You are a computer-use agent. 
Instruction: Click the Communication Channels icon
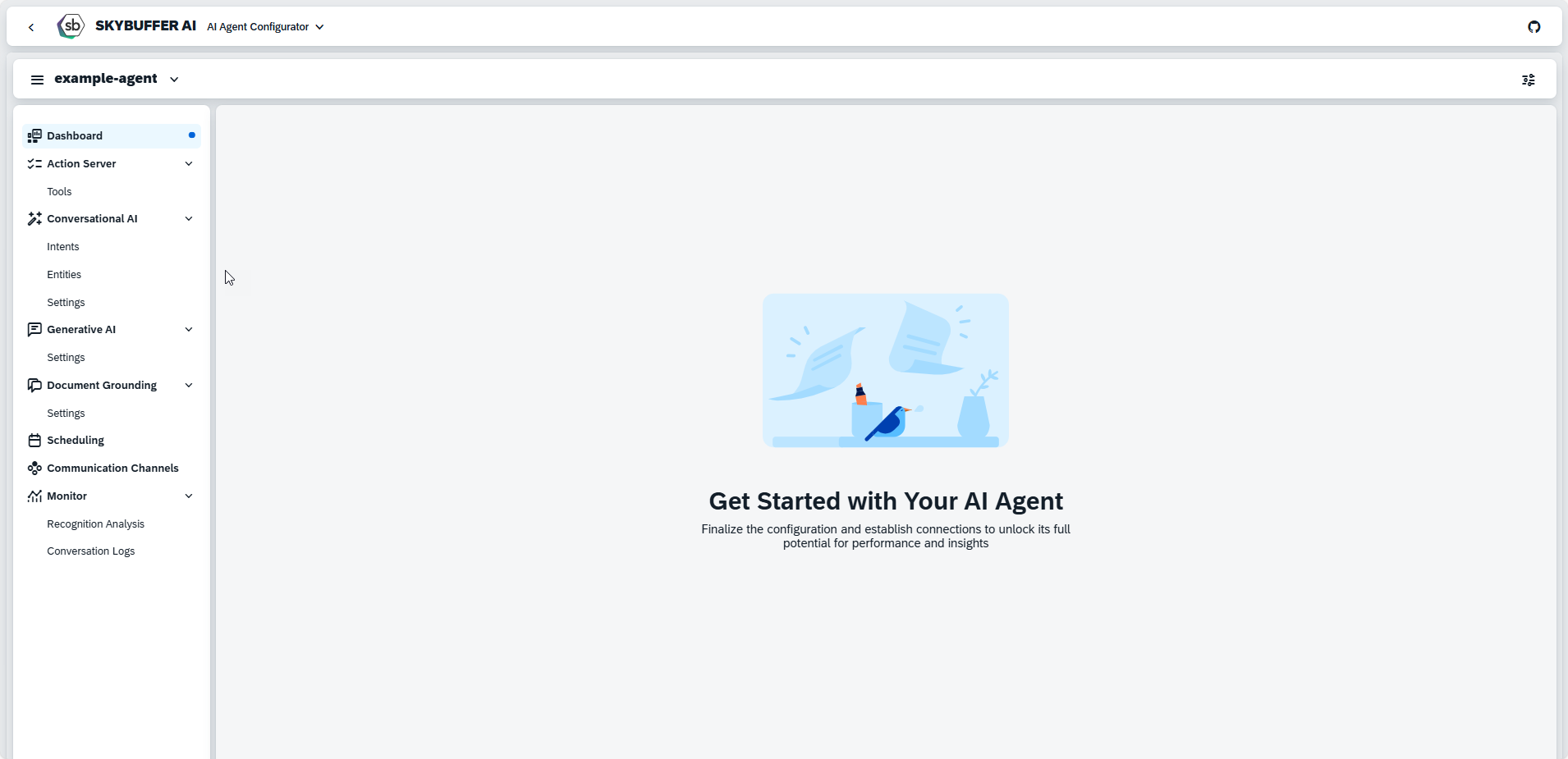(34, 469)
